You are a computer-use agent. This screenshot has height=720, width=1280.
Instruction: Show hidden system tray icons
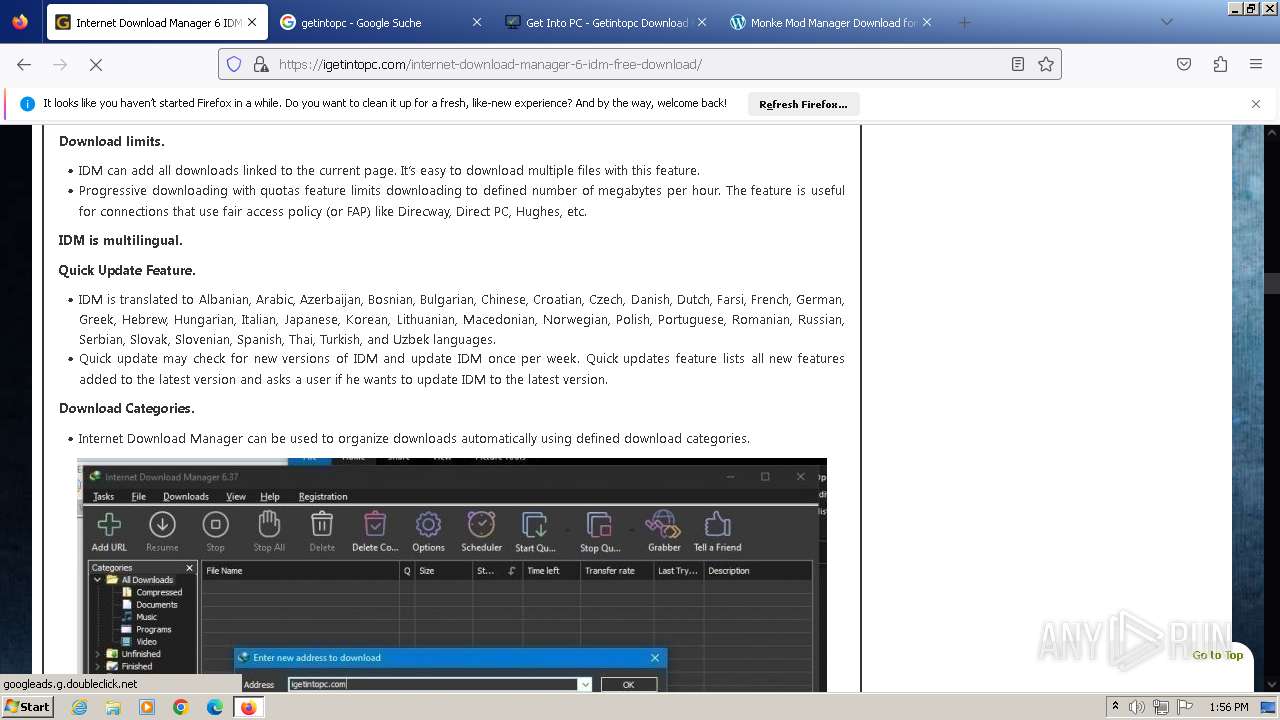[x=1115, y=707]
